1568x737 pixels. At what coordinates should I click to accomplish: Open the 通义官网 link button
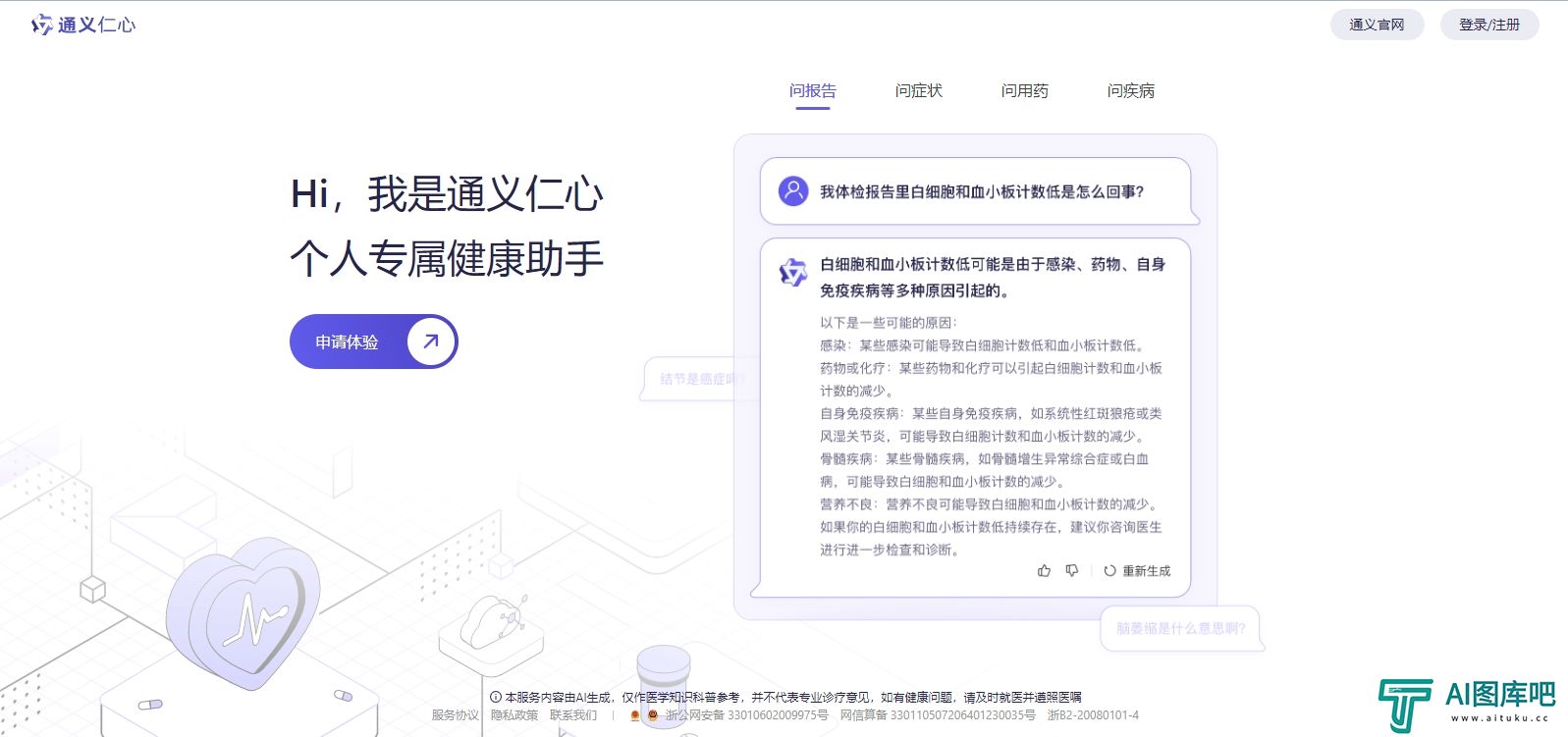click(1377, 25)
